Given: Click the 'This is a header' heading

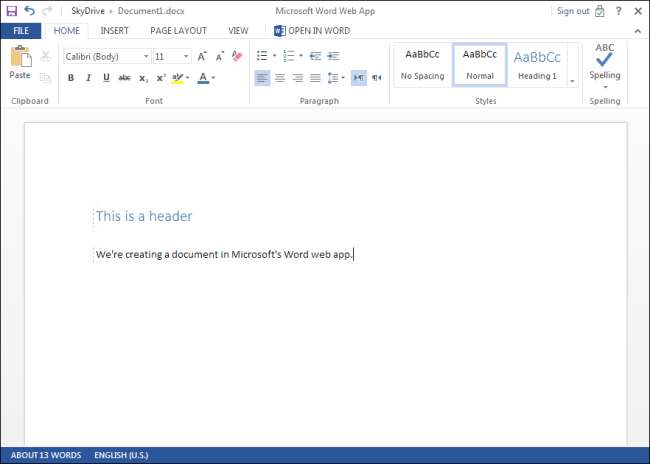Looking at the screenshot, I should coord(144,216).
